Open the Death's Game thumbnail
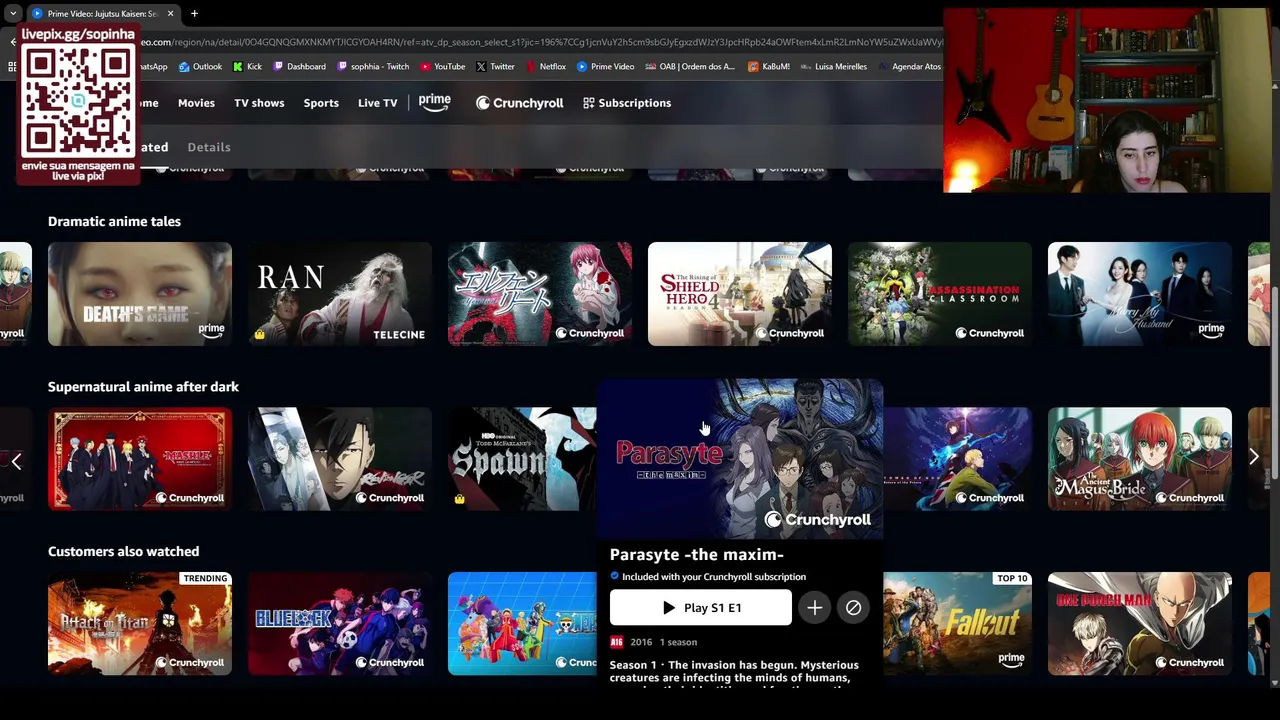Image resolution: width=1280 pixels, height=720 pixels. click(x=140, y=294)
